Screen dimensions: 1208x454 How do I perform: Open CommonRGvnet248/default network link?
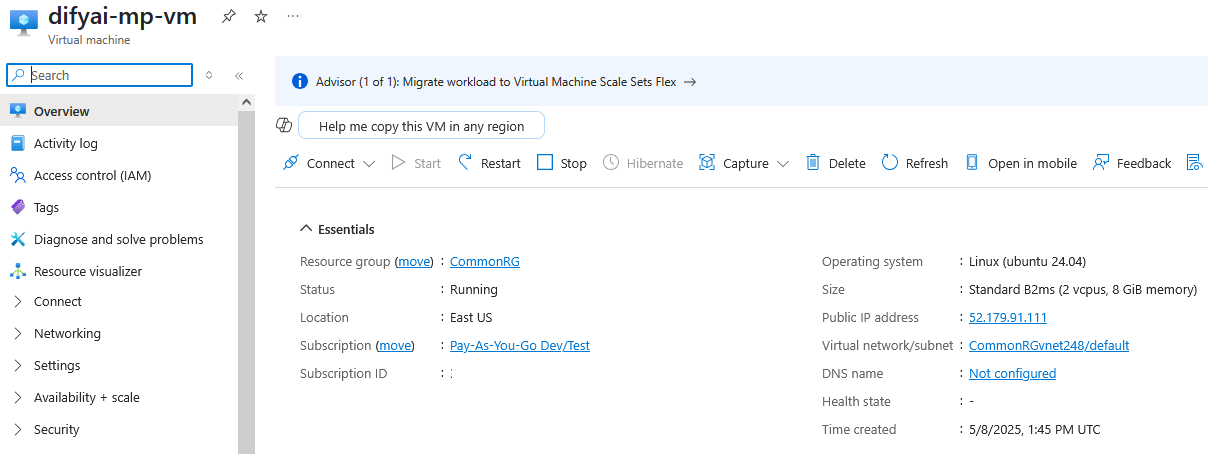pos(1049,345)
